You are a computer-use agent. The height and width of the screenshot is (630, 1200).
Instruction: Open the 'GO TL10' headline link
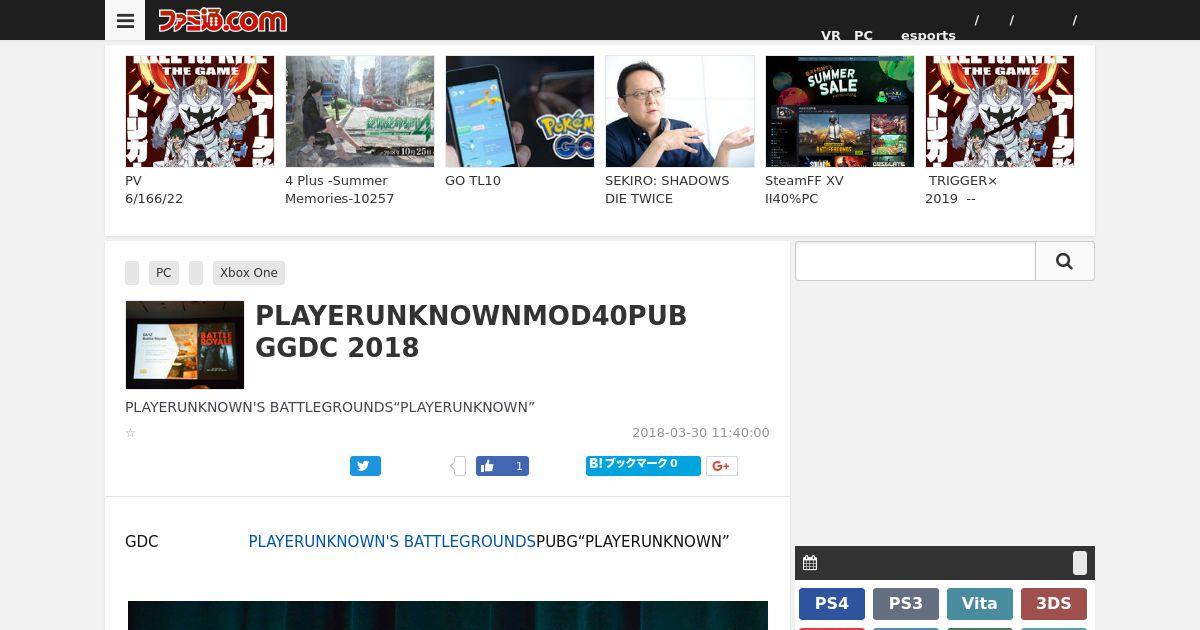point(473,181)
